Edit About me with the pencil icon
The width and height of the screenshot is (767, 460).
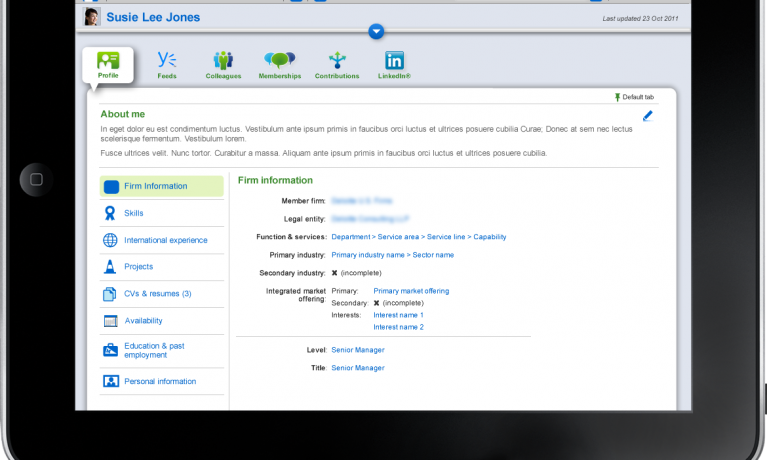[648, 116]
